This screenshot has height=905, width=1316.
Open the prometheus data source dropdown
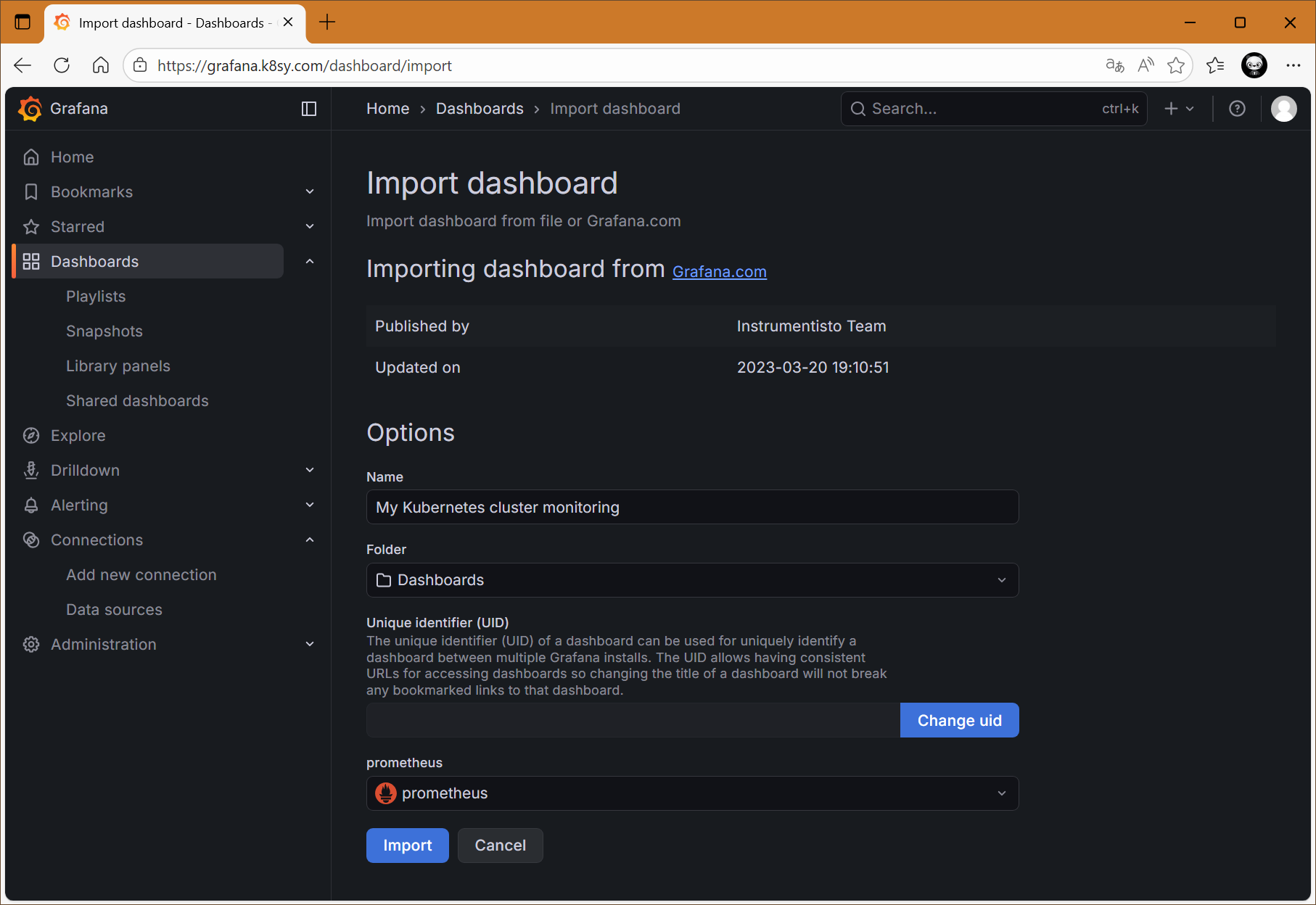point(692,793)
